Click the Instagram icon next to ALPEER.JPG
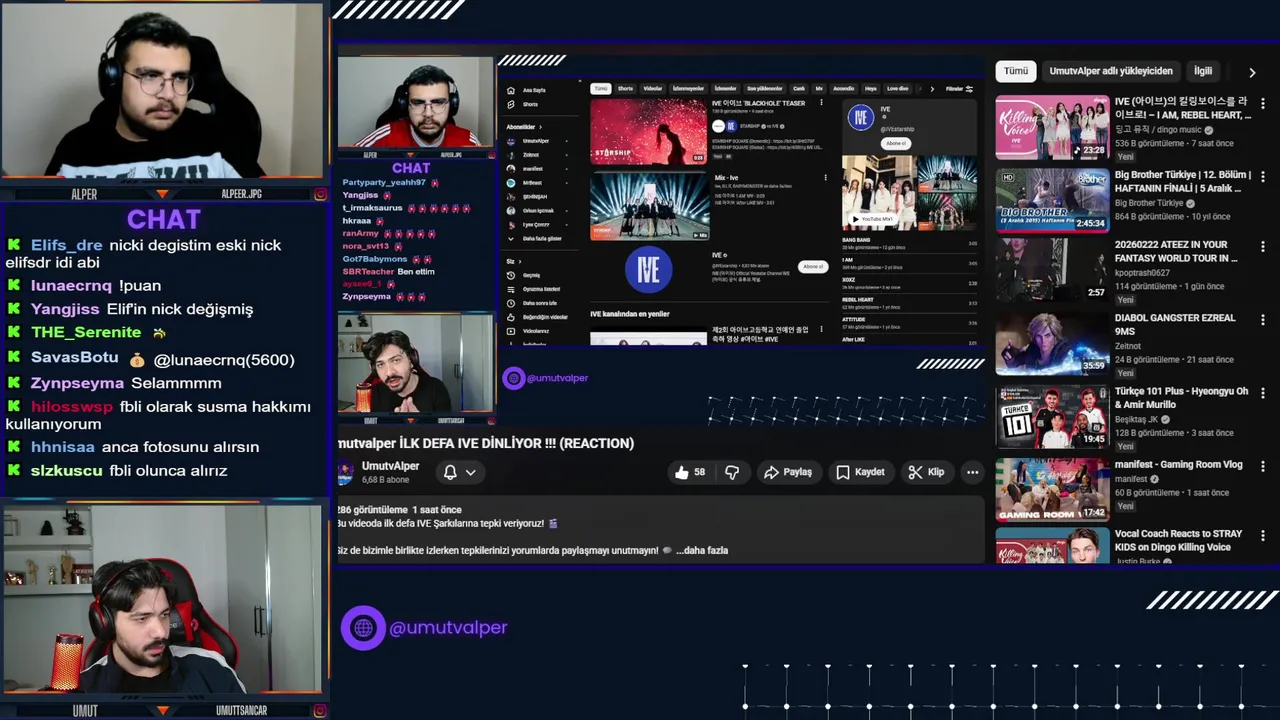The width and height of the screenshot is (1280, 720). pyautogui.click(x=320, y=194)
